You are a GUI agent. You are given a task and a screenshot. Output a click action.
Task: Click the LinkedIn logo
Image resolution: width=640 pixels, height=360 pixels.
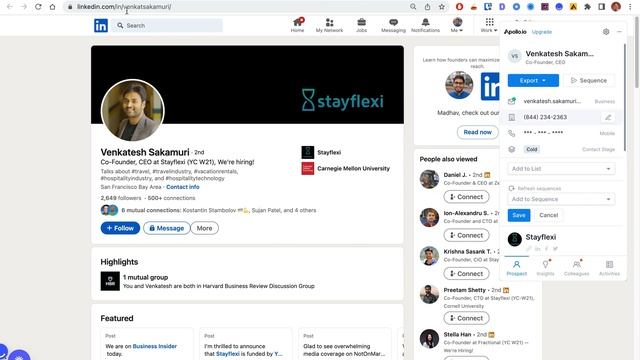101,25
